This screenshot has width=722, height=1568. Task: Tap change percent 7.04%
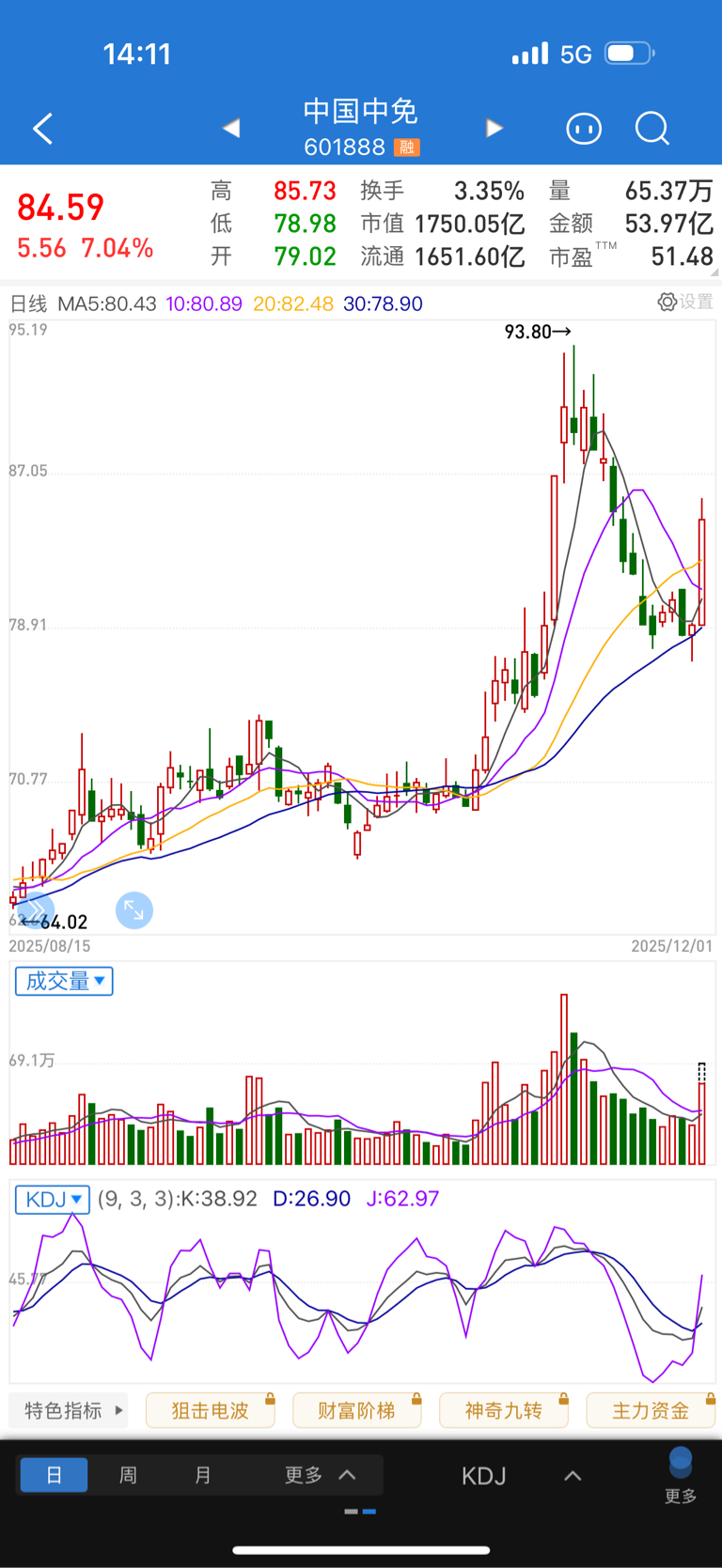[118, 248]
